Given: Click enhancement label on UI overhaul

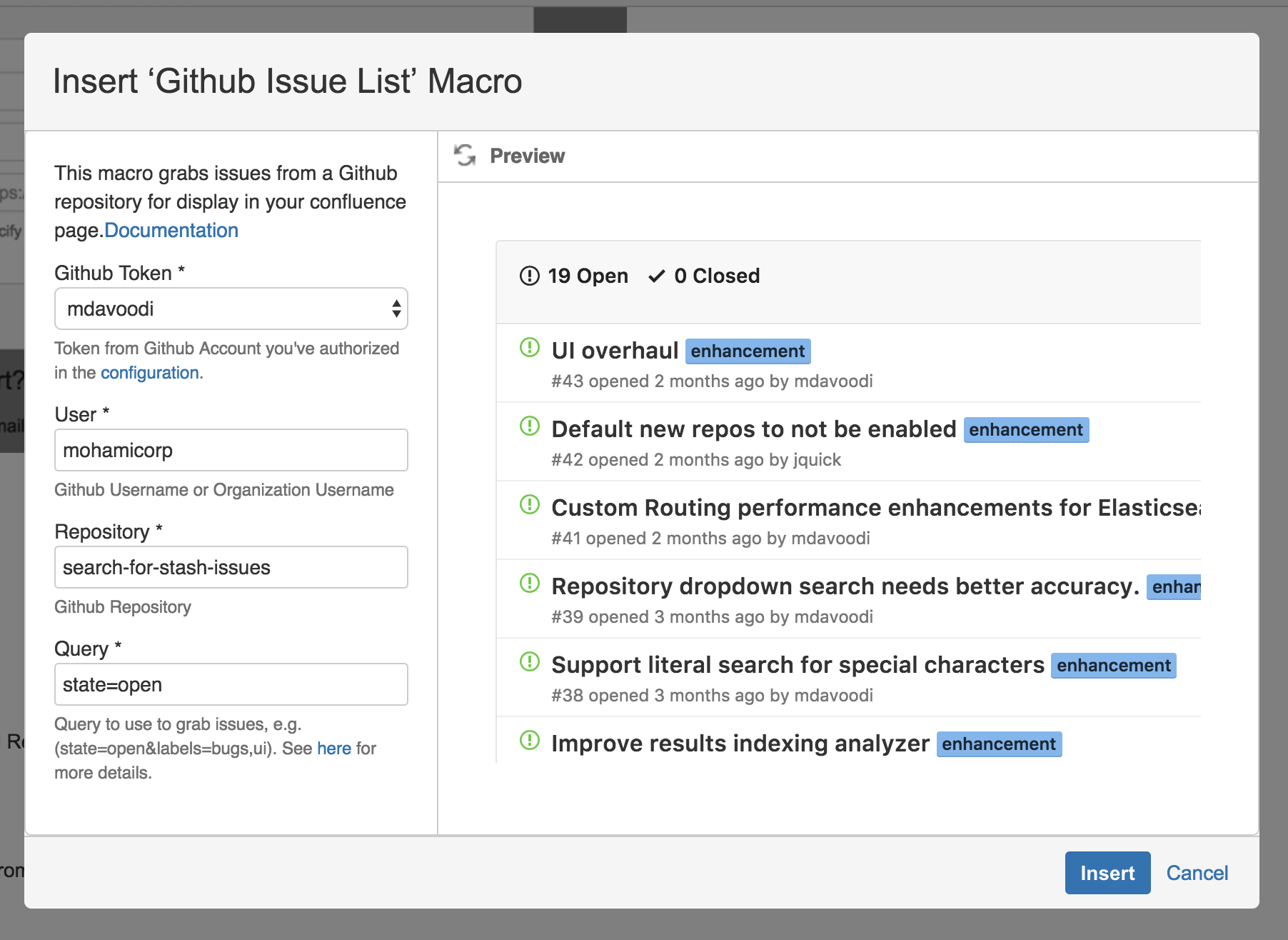Looking at the screenshot, I should point(748,351).
